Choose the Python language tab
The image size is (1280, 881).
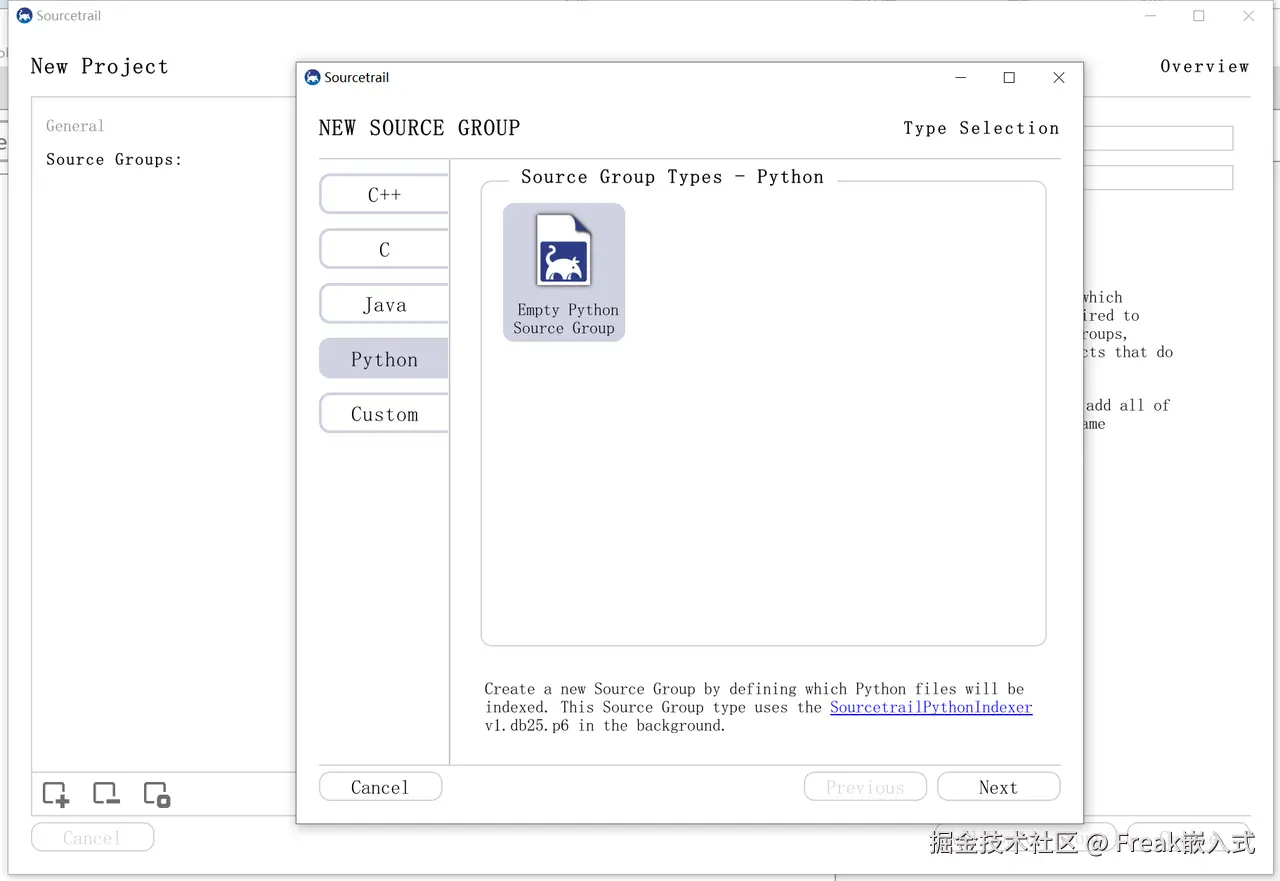click(x=384, y=359)
